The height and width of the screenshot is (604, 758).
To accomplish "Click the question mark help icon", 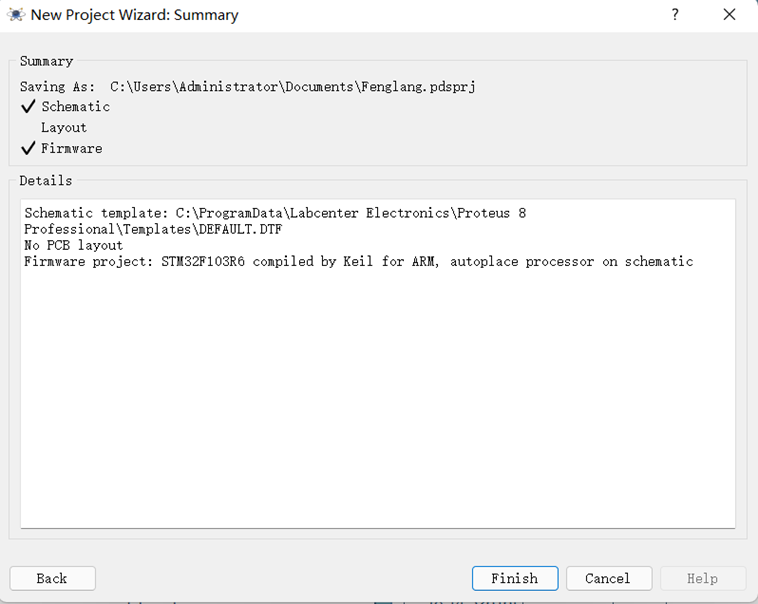I will [x=675, y=15].
